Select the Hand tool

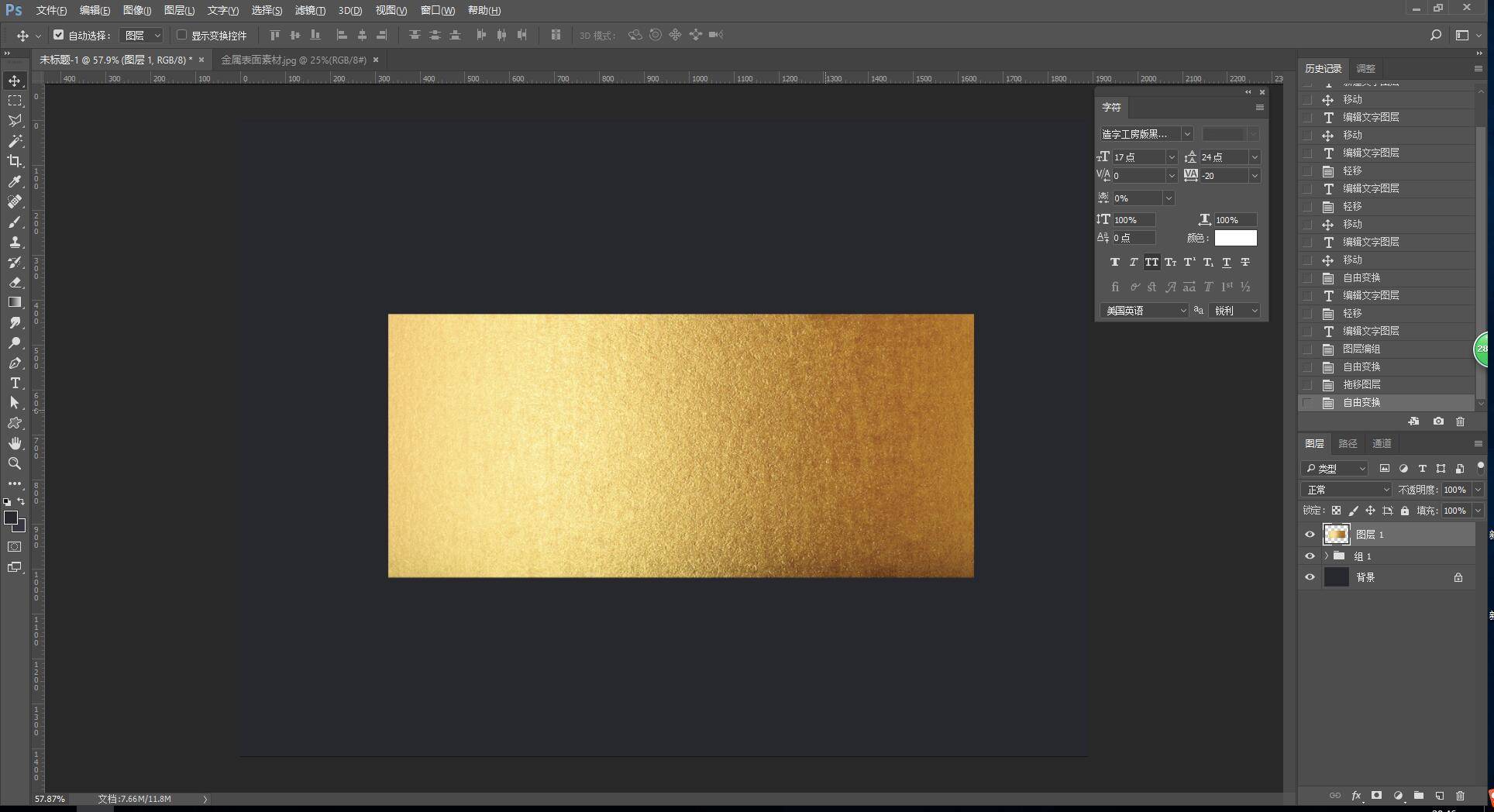click(15, 443)
